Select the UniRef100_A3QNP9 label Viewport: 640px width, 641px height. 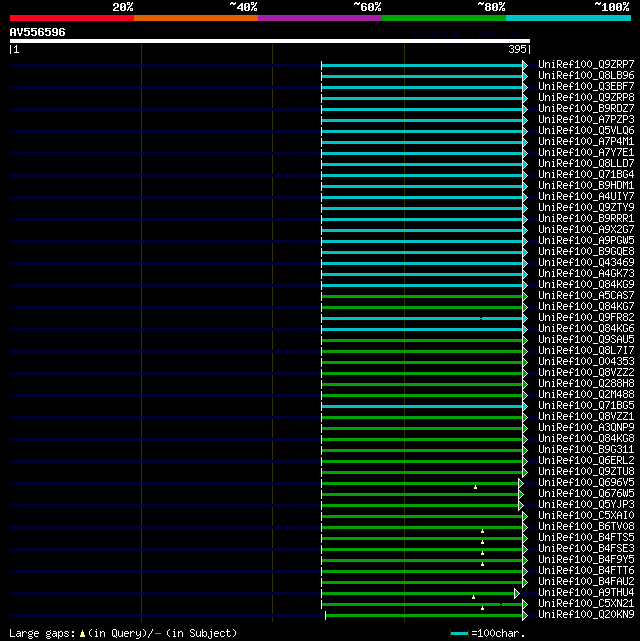[x=586, y=428]
